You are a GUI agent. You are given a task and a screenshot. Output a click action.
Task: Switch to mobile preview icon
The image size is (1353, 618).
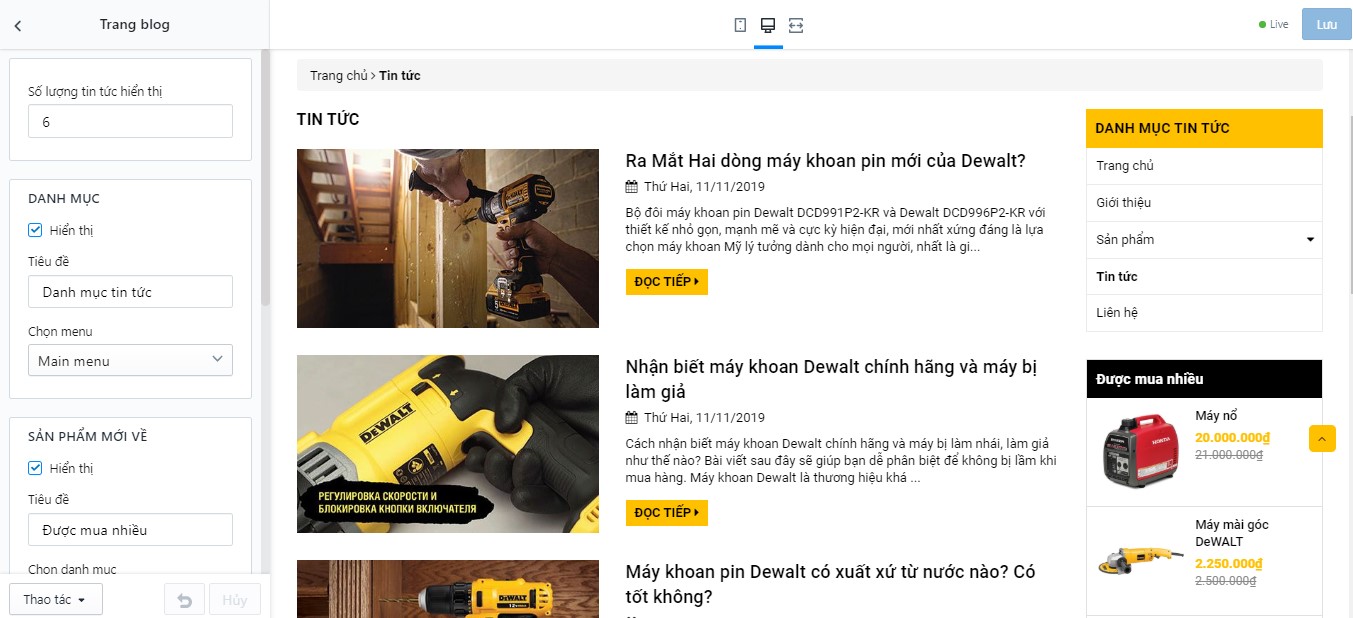coord(740,25)
